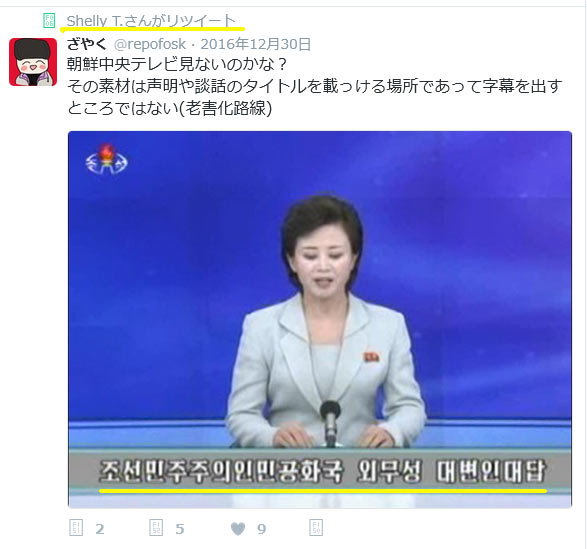Viewport: 587px width, 549px height.
Task: Open the Shelly T.さんがリツイート link
Action: (151, 21)
